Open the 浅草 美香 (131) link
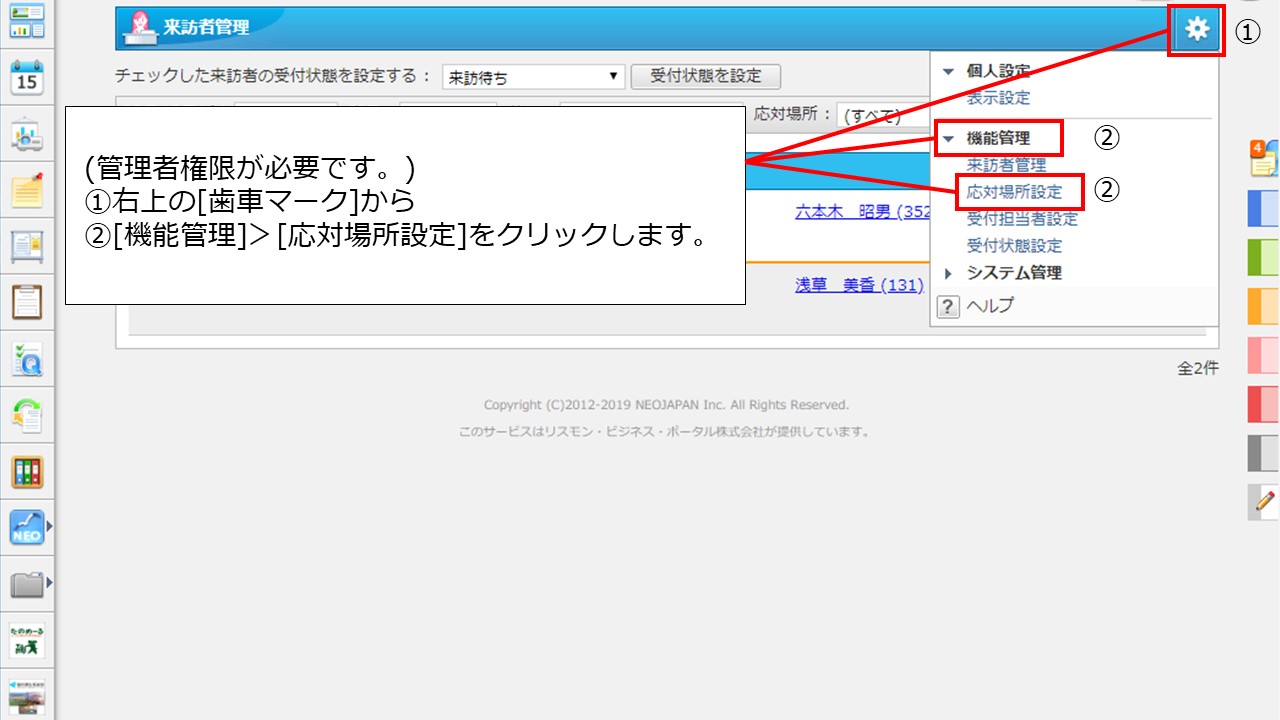 (859, 285)
